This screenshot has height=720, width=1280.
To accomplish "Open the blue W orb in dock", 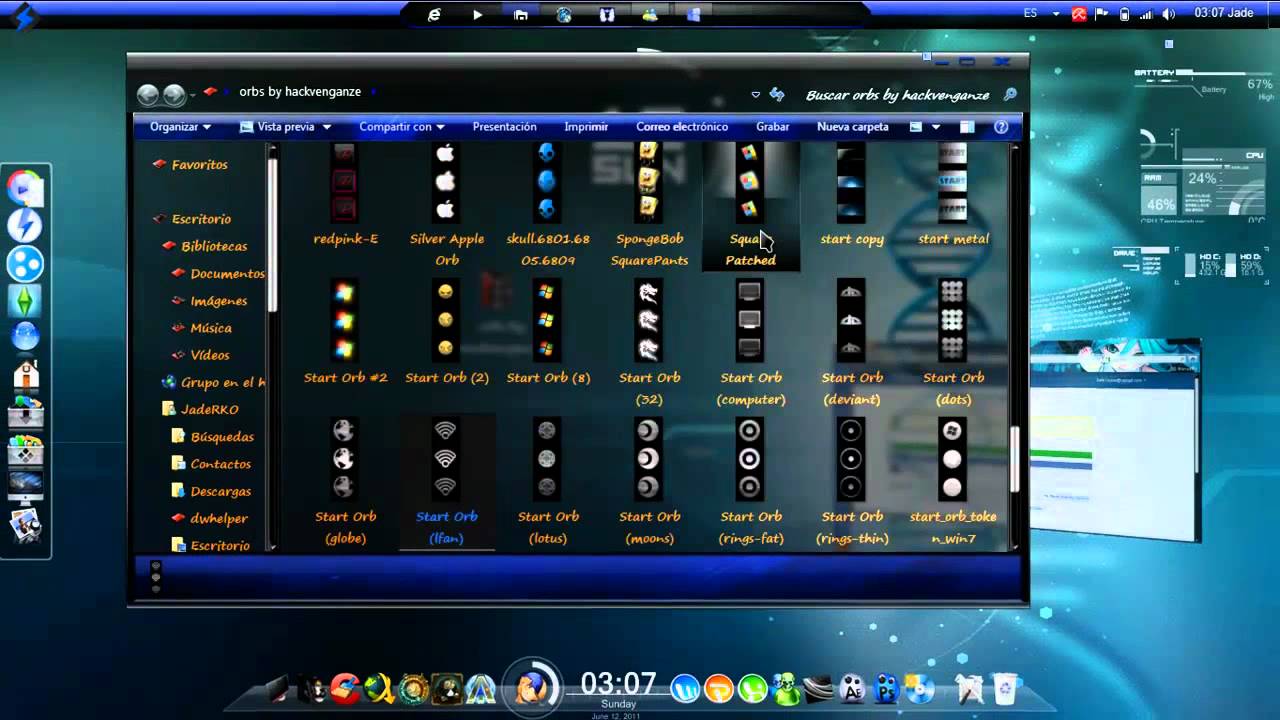I will point(686,688).
